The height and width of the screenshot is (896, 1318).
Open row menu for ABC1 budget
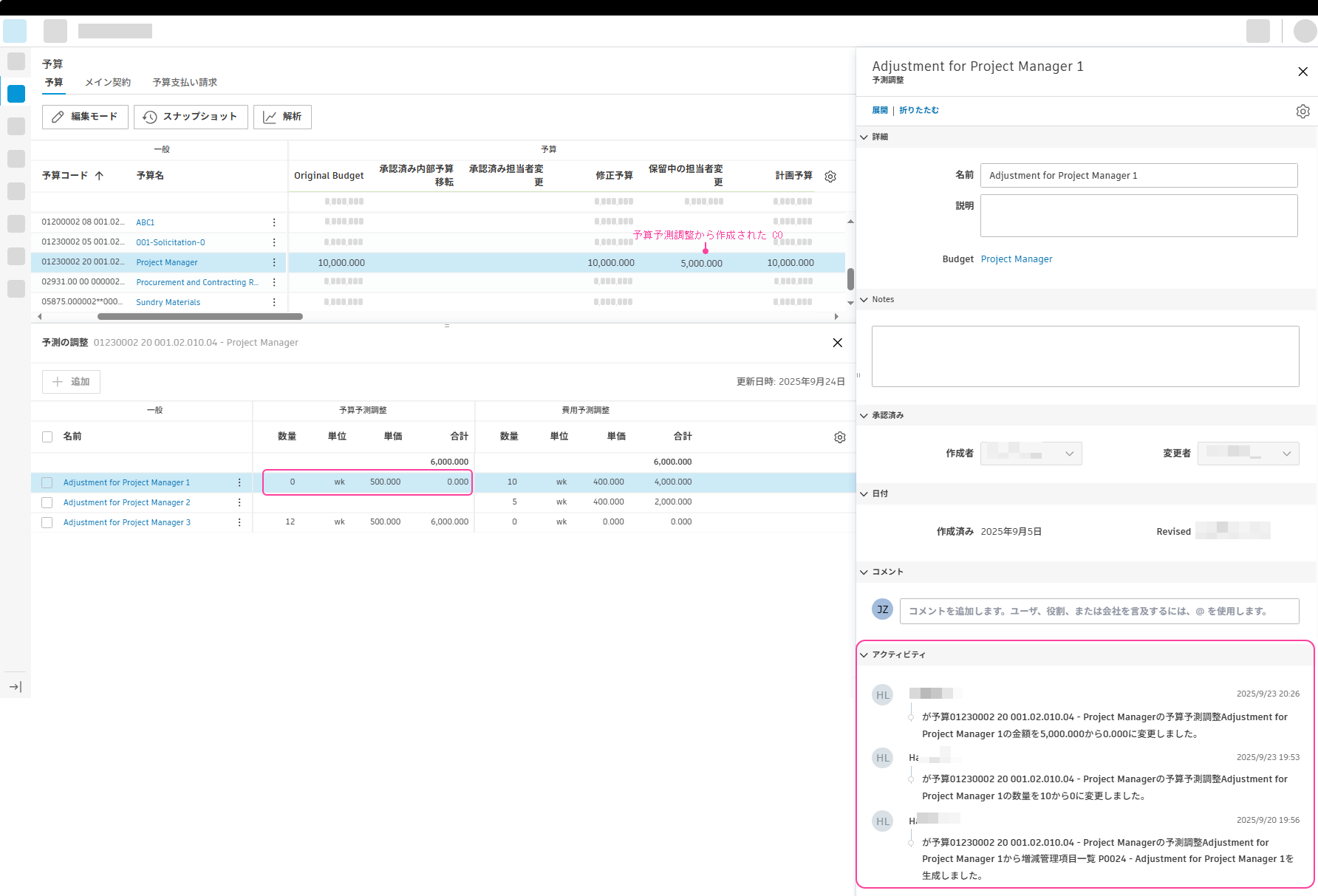(274, 222)
